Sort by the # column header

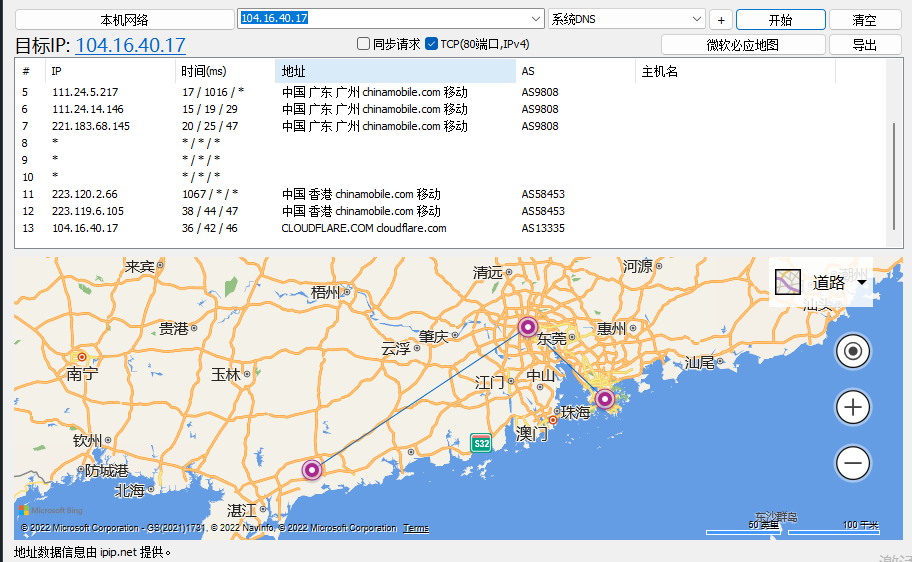[30, 71]
